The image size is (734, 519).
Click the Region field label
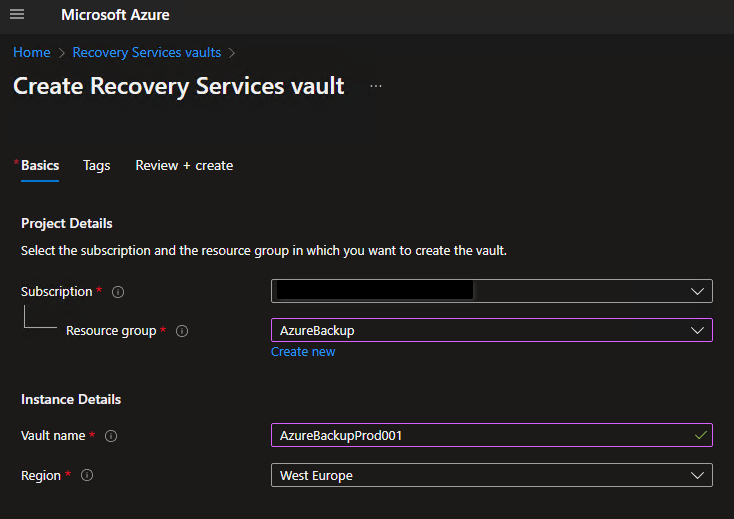point(41,476)
